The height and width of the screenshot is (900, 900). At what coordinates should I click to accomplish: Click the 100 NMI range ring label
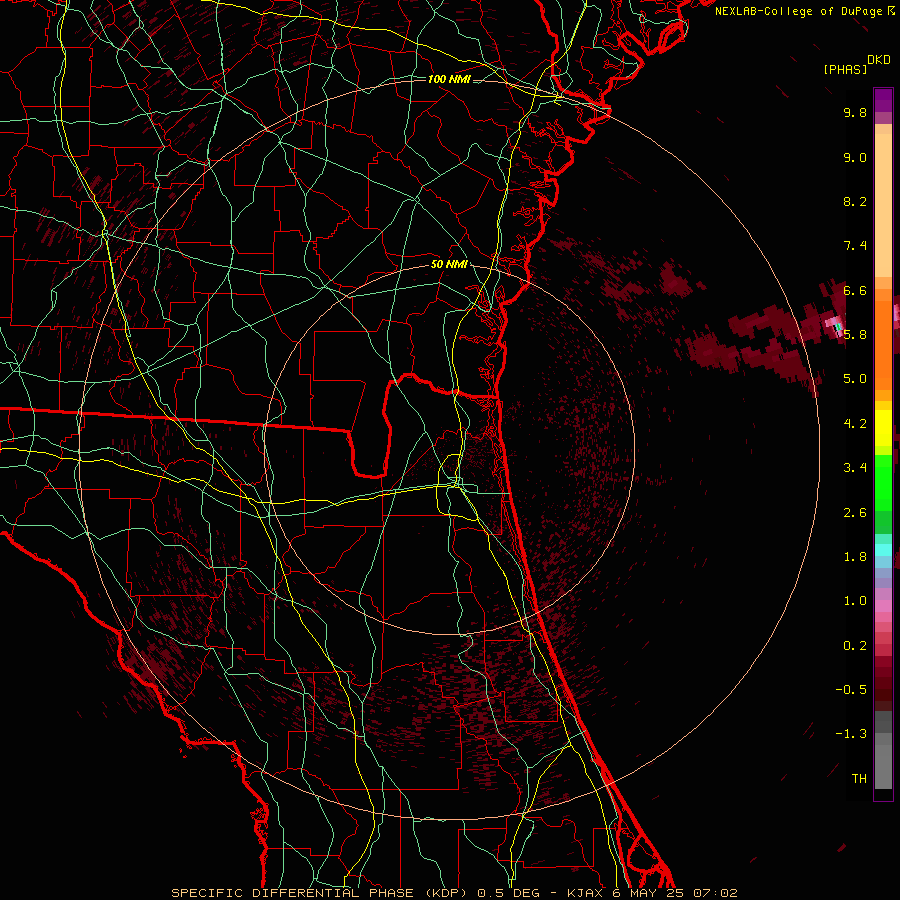pyautogui.click(x=449, y=79)
